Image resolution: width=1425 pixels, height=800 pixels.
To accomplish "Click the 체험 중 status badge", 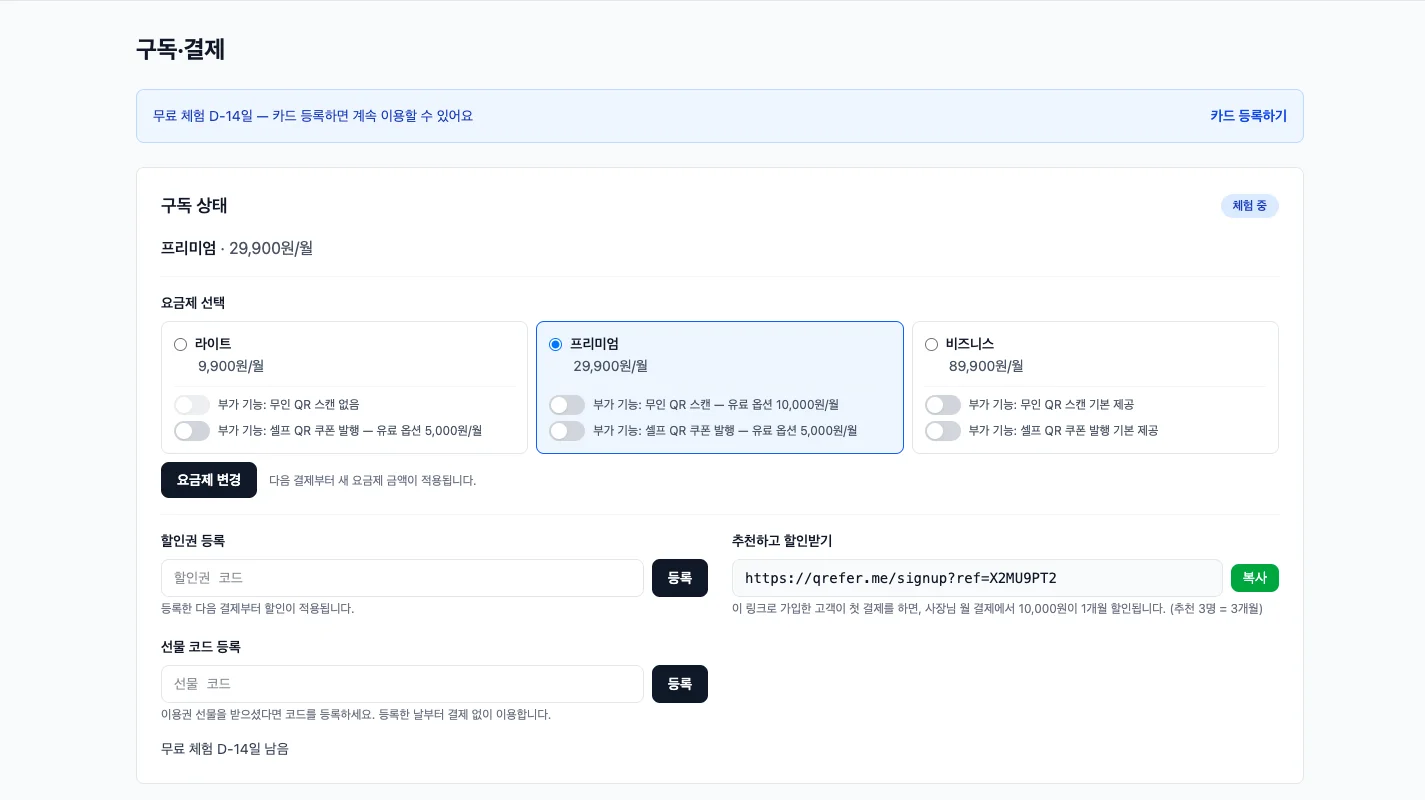I will pos(1249,206).
